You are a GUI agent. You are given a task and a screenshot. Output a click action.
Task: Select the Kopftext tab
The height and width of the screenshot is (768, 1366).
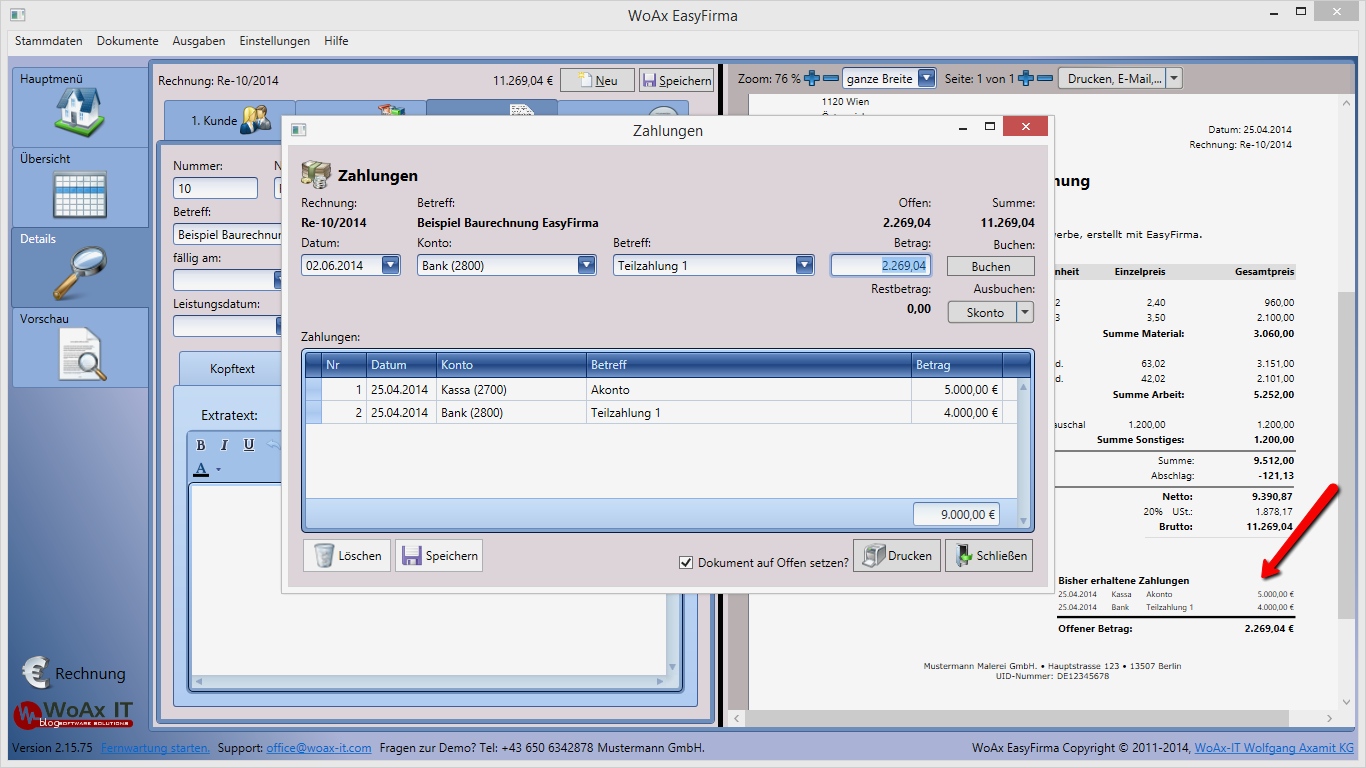[232, 369]
